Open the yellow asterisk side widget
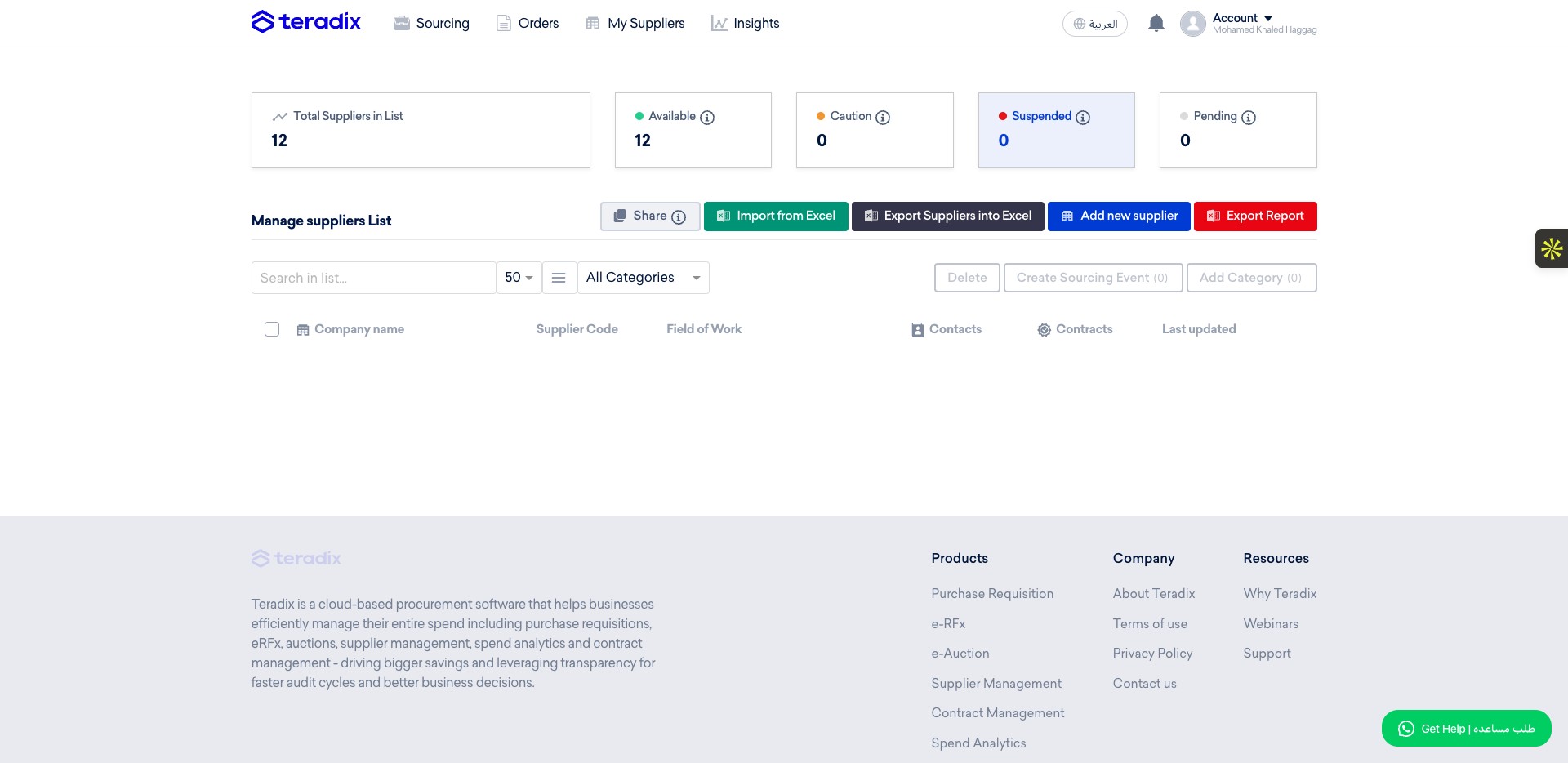Viewport: 1568px width, 763px height. pyautogui.click(x=1552, y=248)
